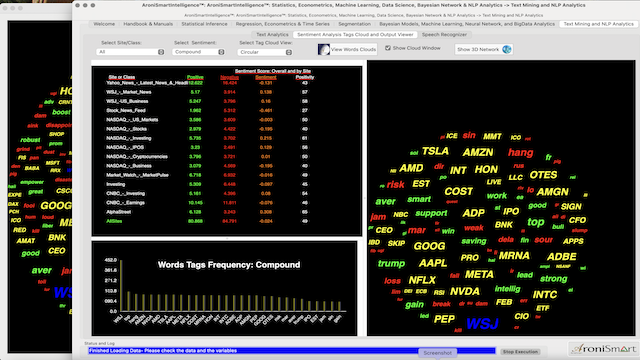Select the CNBC_-_Earnings row

pos(207,203)
